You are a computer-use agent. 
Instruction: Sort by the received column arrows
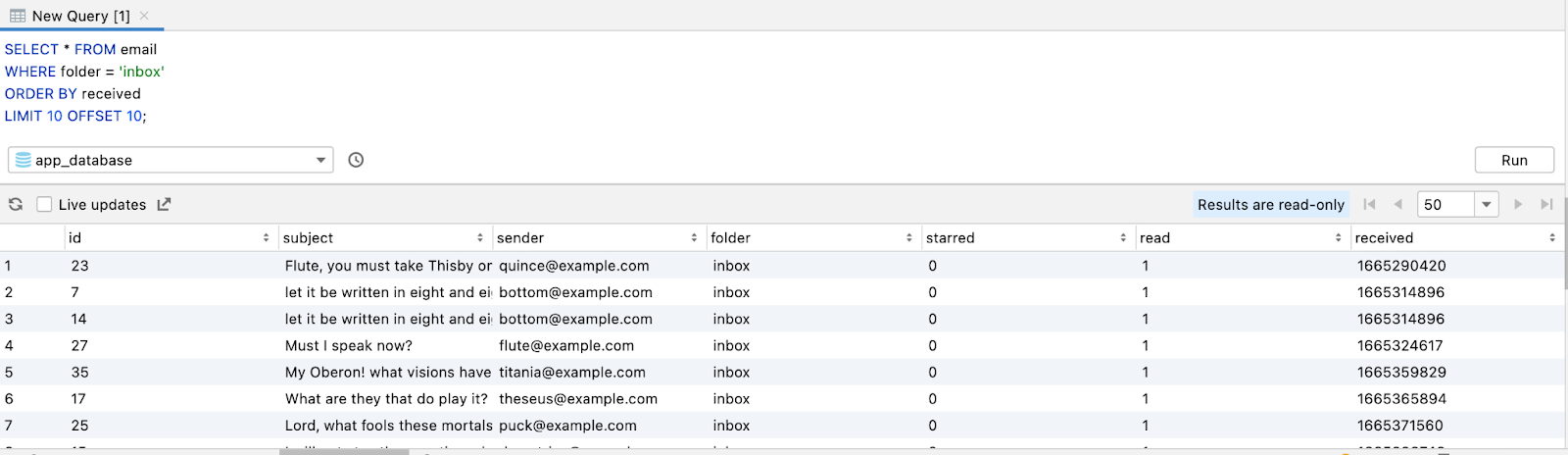coord(1552,238)
